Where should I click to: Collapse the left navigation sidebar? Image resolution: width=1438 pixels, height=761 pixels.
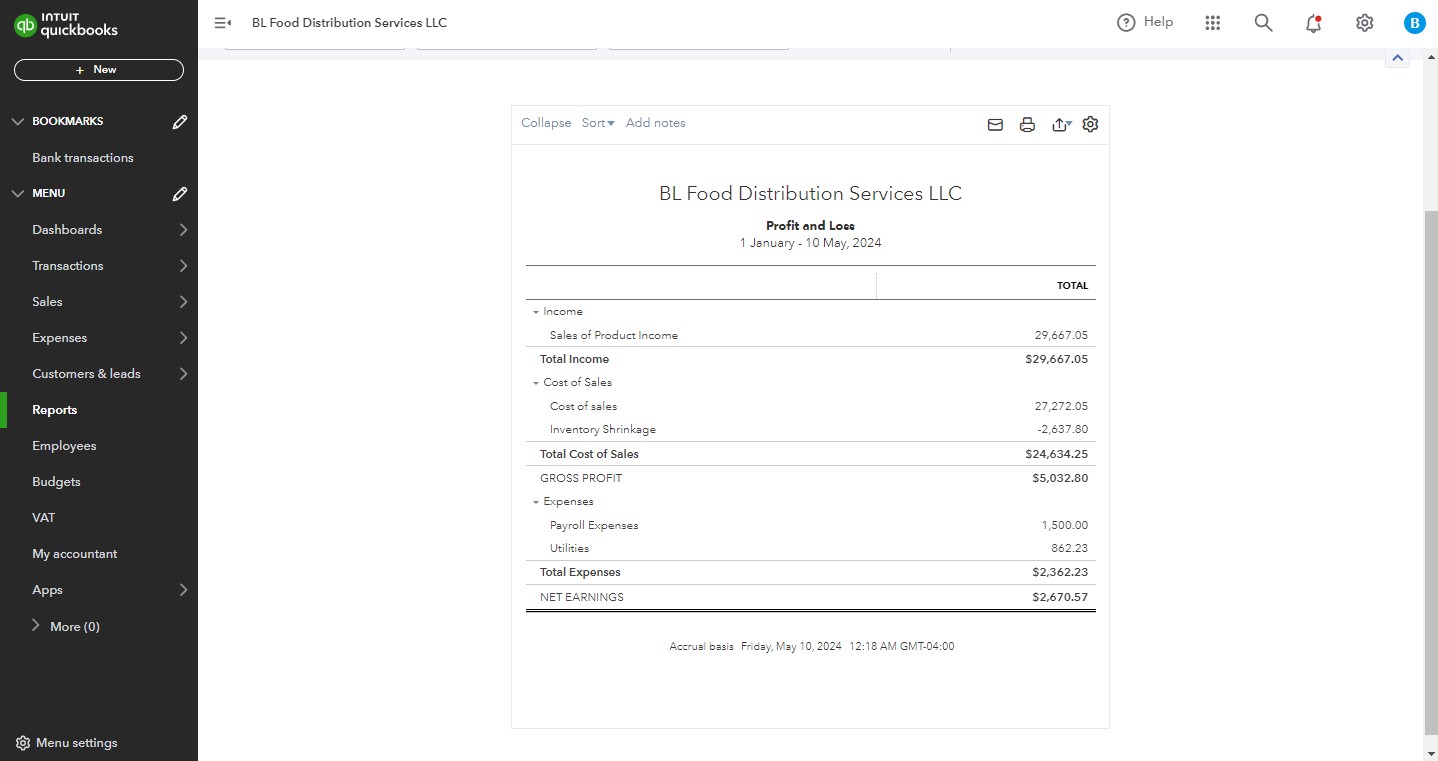(223, 23)
